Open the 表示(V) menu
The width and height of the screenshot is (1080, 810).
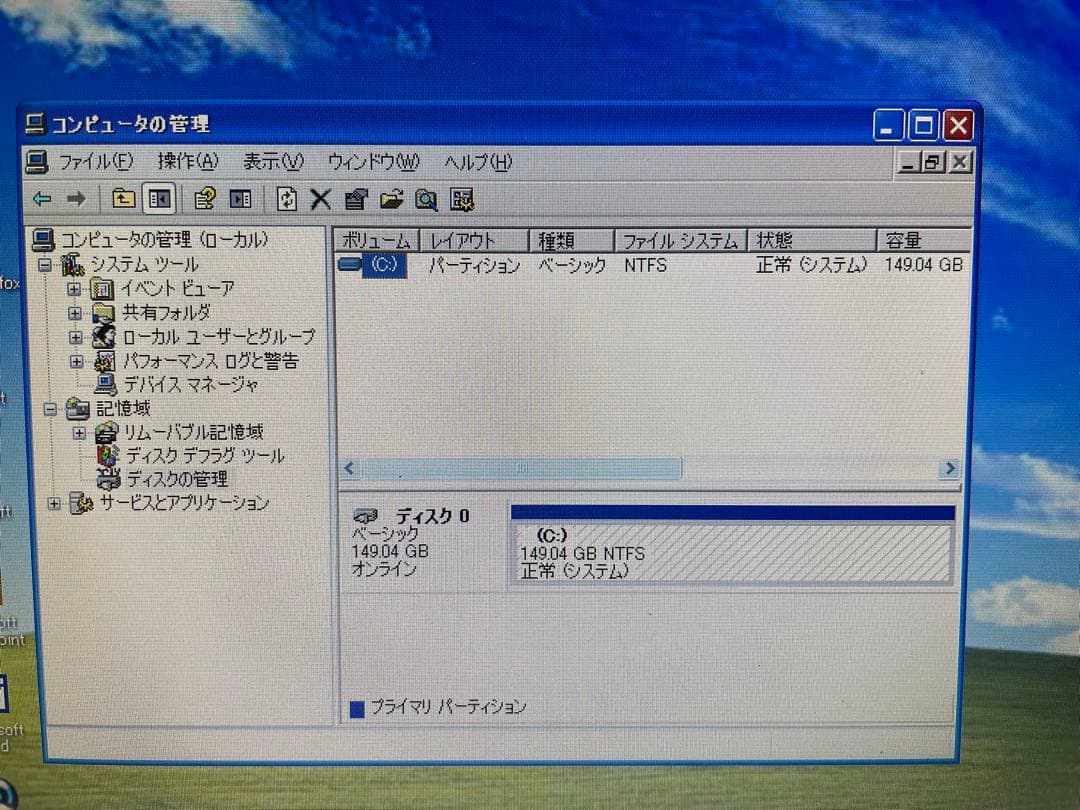(x=272, y=162)
